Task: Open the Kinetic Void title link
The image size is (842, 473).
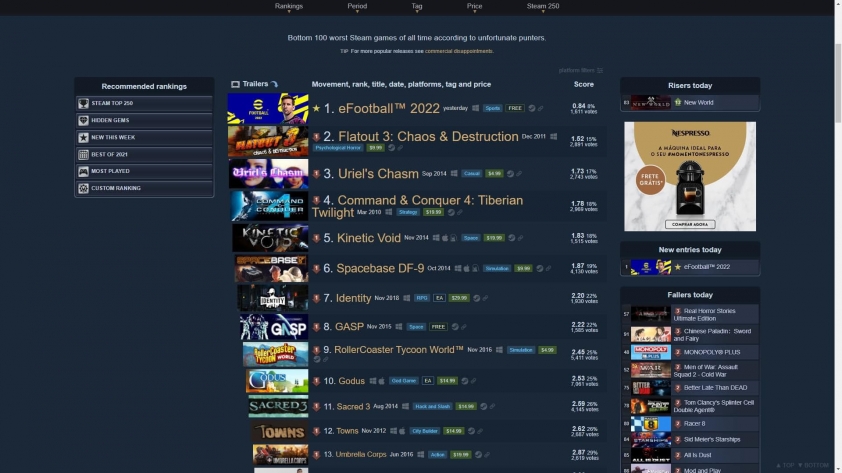Action: click(369, 238)
